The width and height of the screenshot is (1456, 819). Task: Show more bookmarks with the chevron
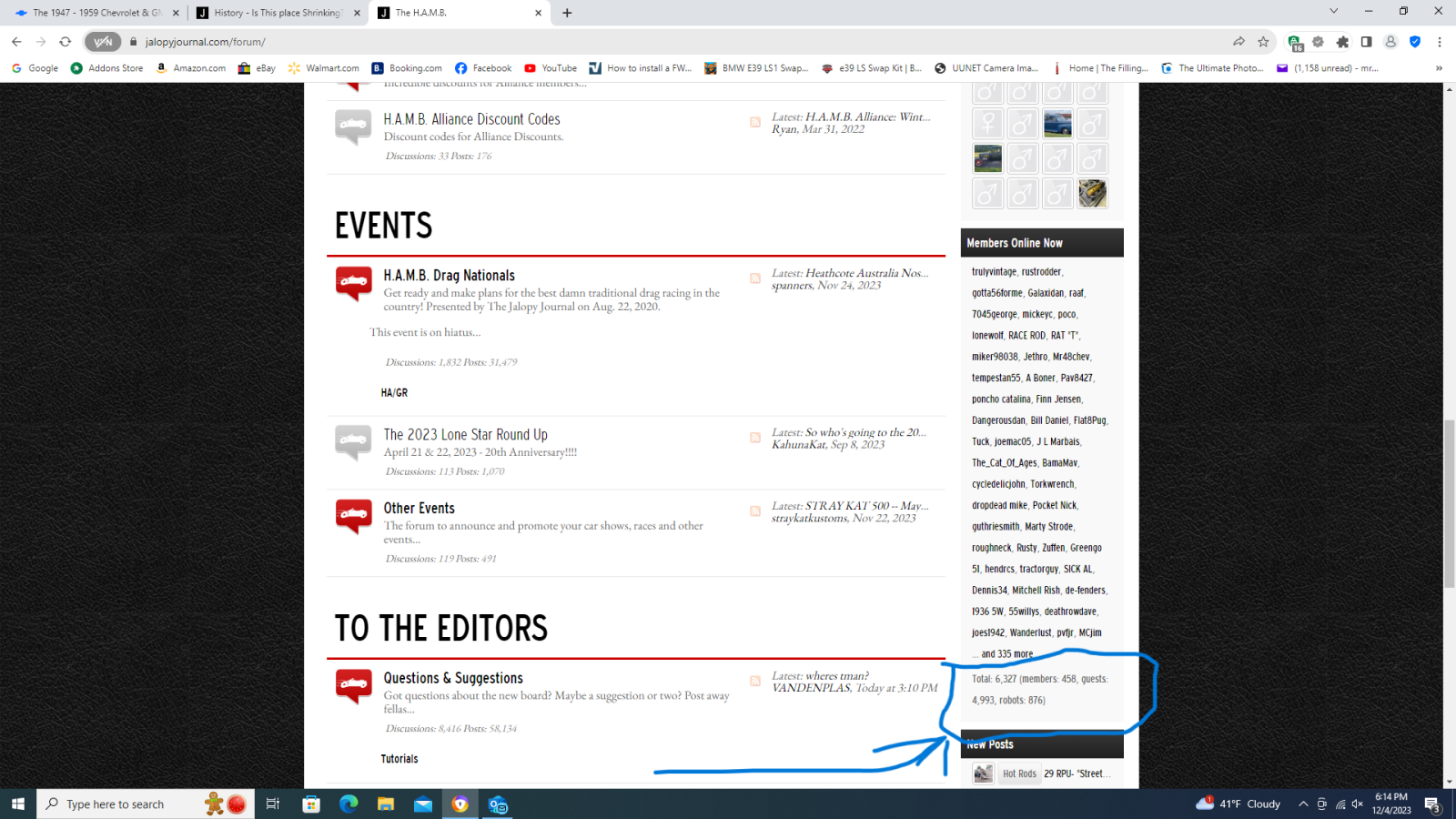(x=1439, y=68)
